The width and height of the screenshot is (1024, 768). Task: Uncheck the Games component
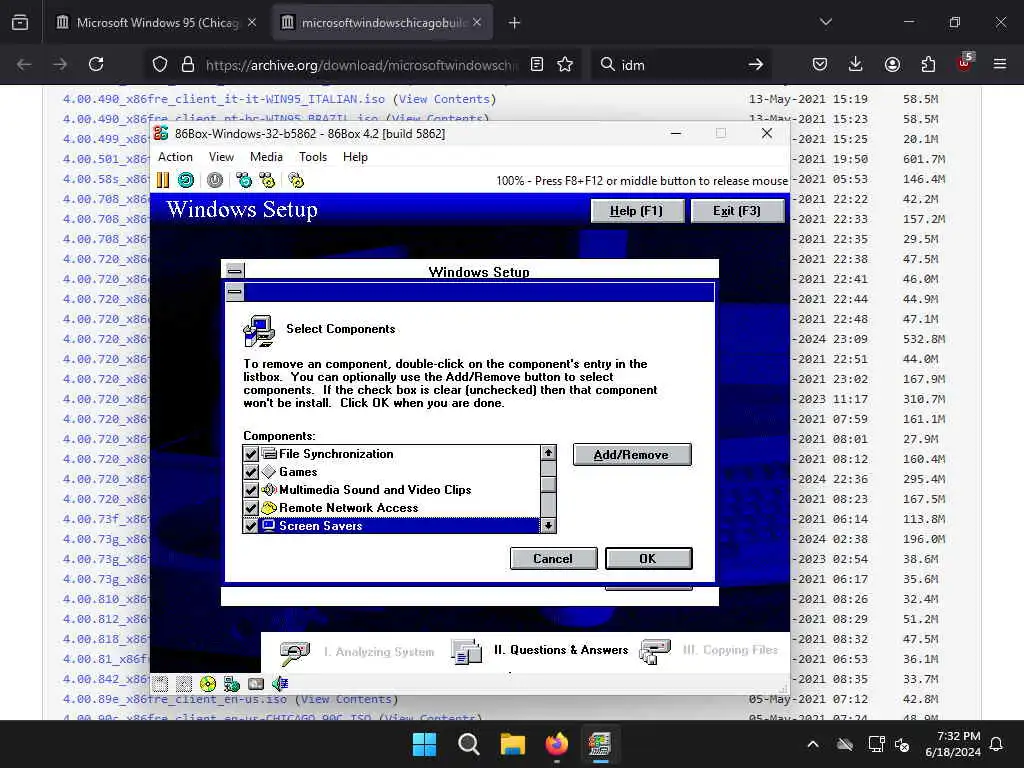[x=251, y=472]
